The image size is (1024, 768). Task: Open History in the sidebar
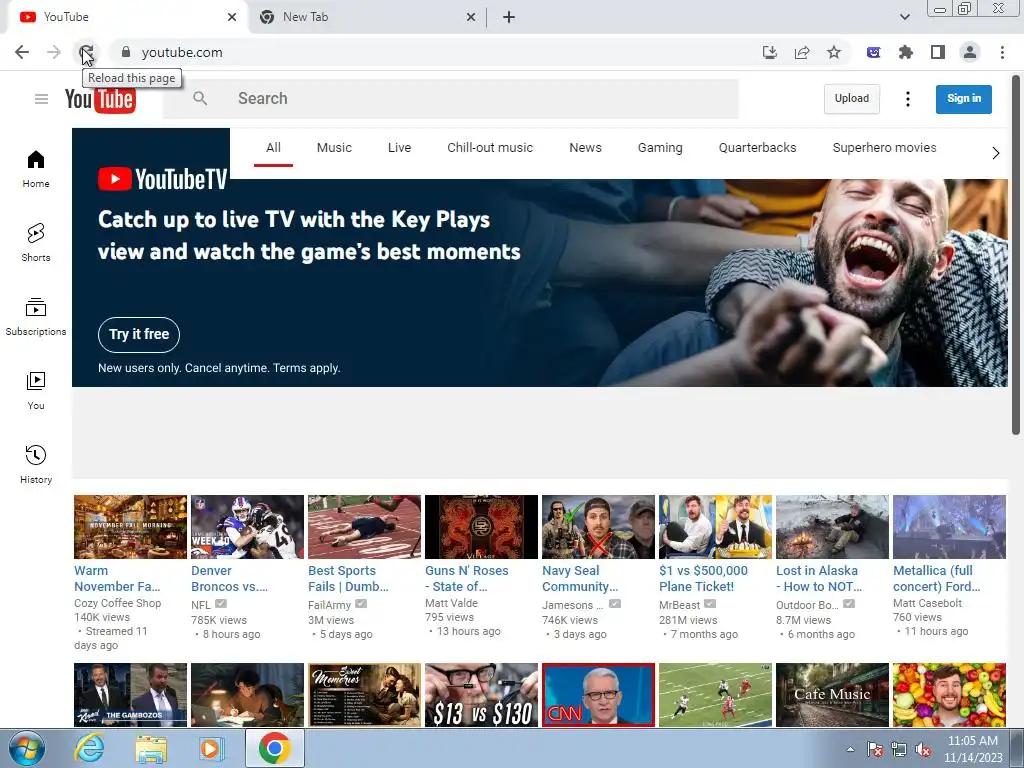pyautogui.click(x=36, y=464)
